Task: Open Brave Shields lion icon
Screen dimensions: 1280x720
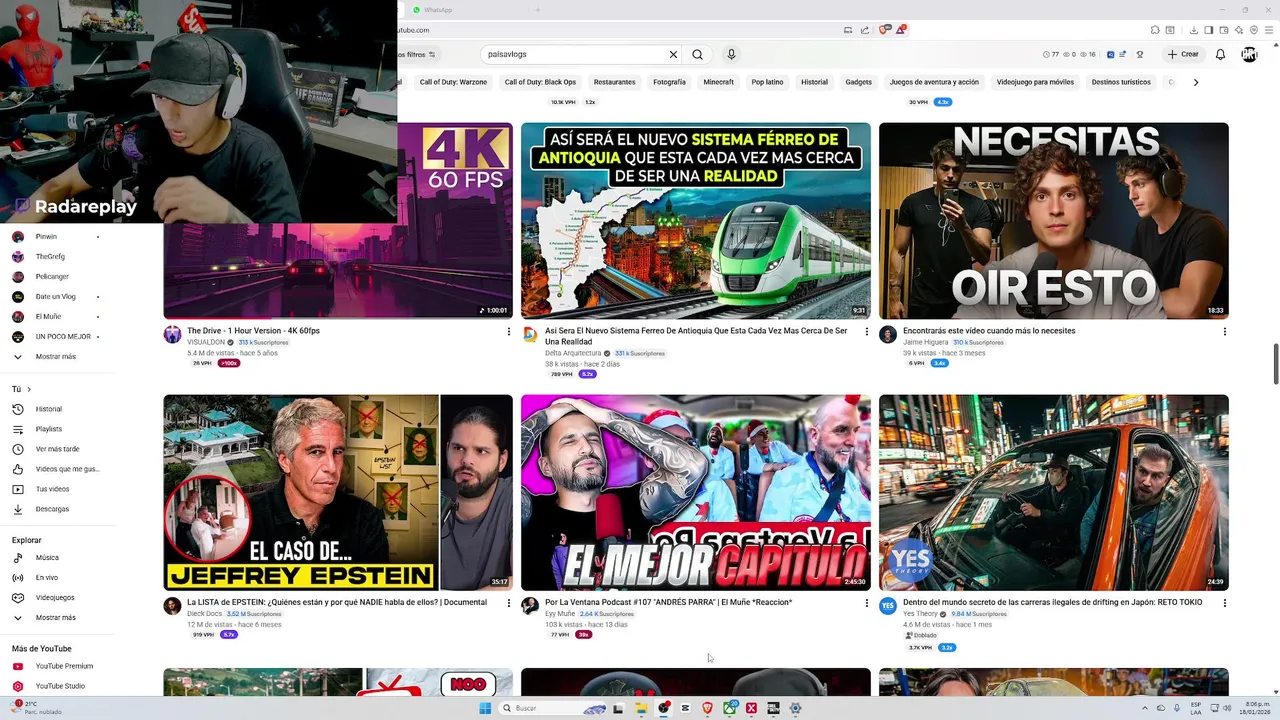Action: pos(883,30)
